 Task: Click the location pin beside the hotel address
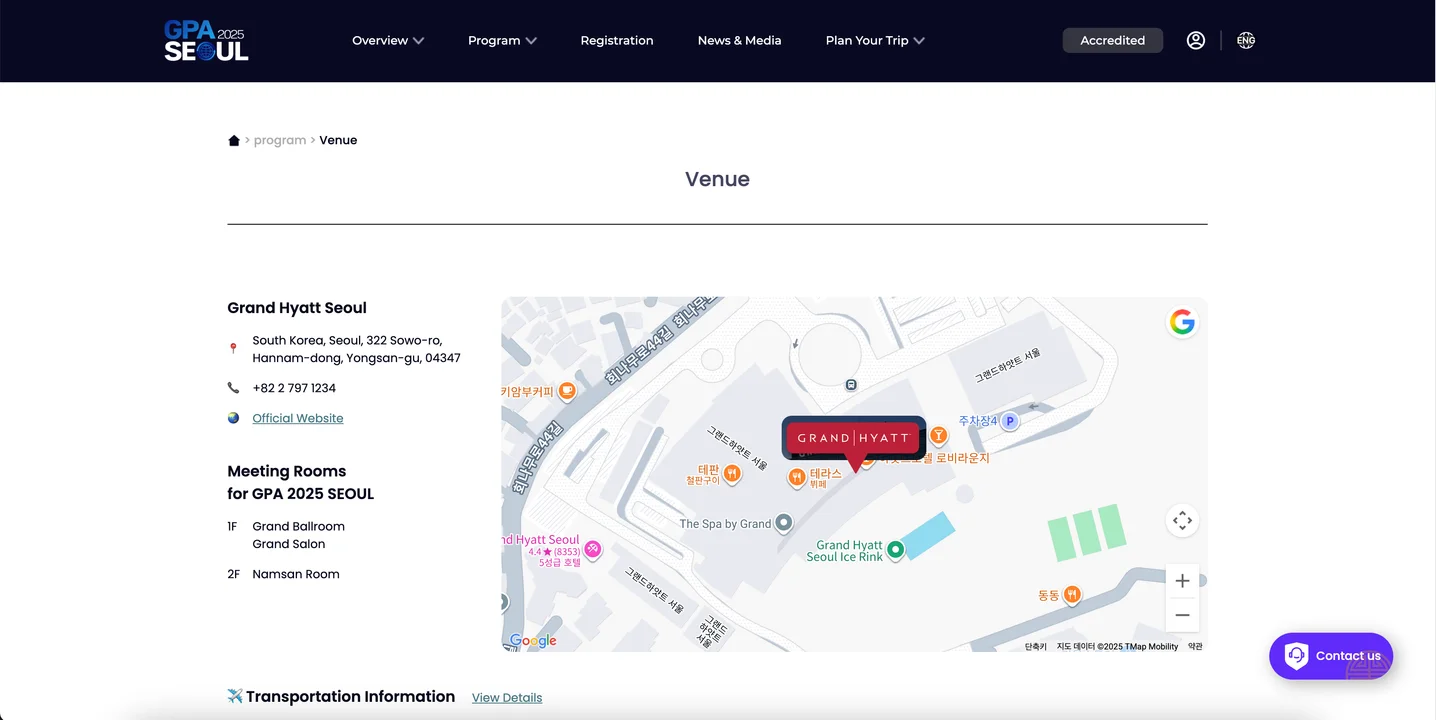click(233, 348)
